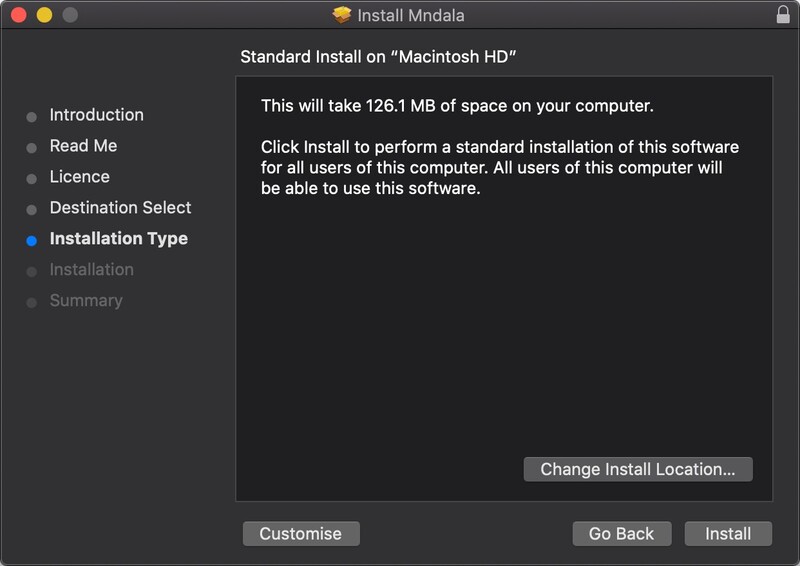The image size is (800, 566).
Task: Click the bullet next to Licence
Action: coord(32,178)
